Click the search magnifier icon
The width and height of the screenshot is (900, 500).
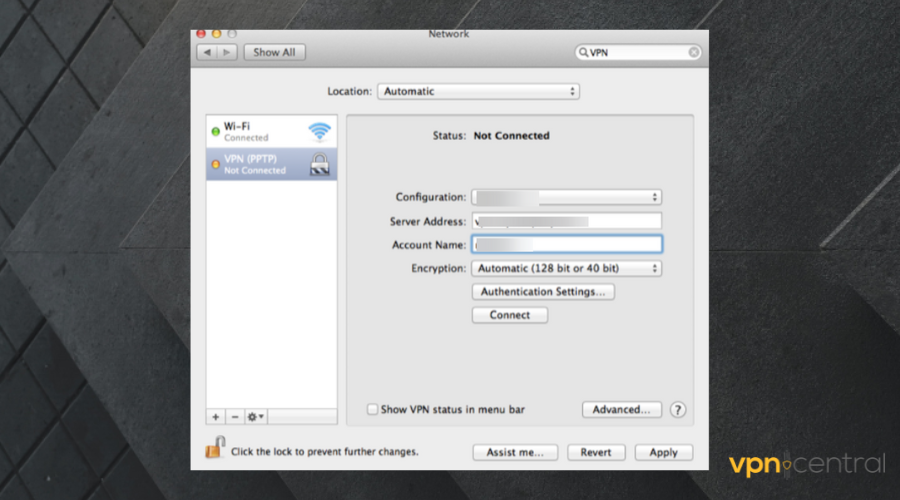click(583, 52)
